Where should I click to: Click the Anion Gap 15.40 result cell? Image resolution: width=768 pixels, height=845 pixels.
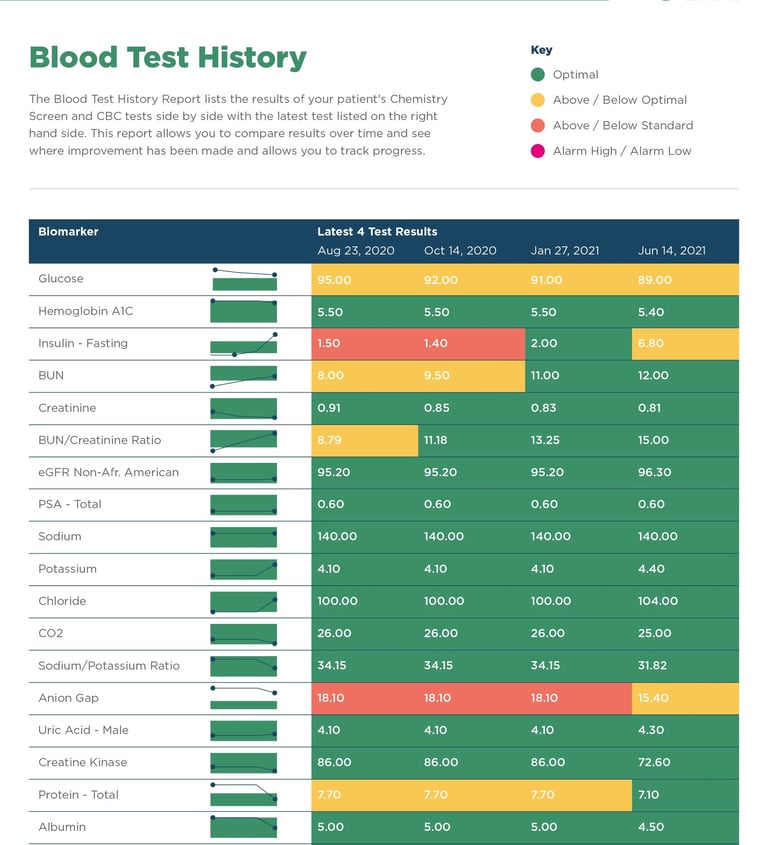pos(685,698)
